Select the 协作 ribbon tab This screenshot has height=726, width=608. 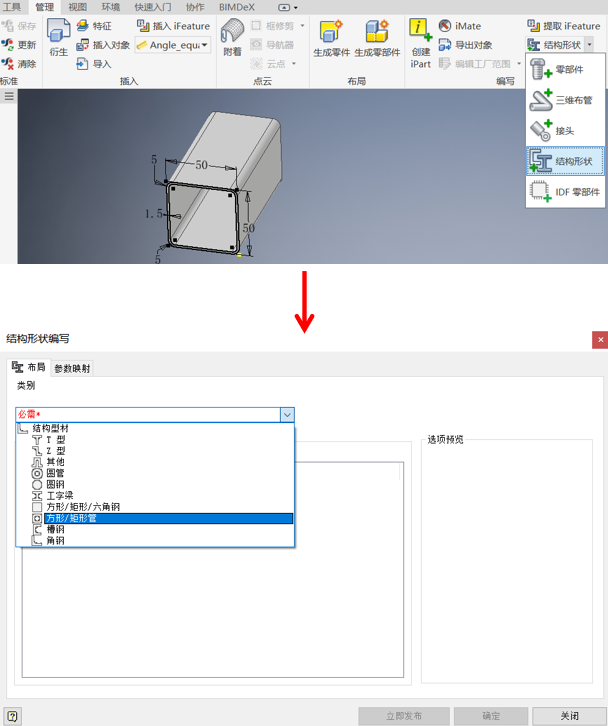point(194,7)
